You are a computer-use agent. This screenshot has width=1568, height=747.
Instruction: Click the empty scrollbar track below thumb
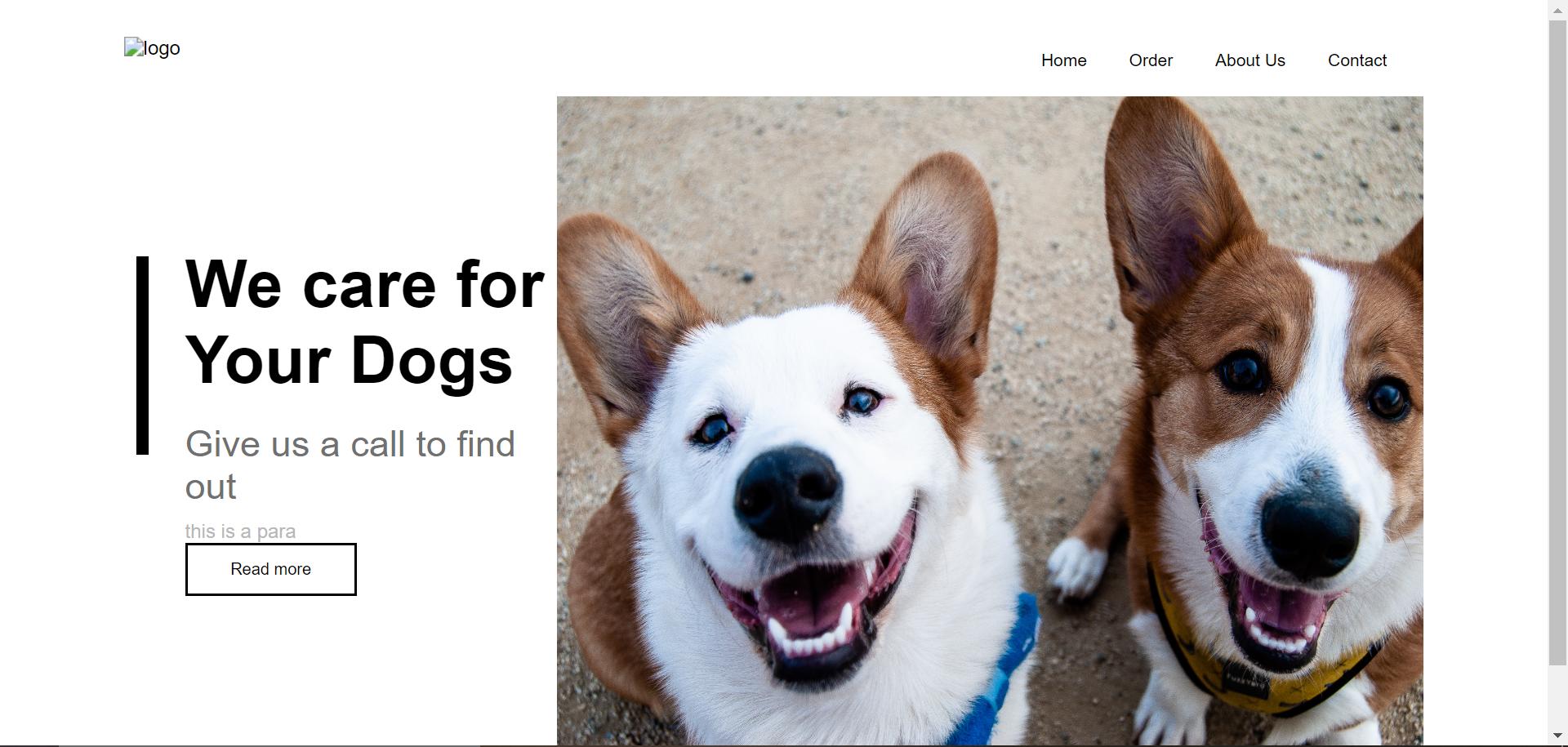point(1558,696)
